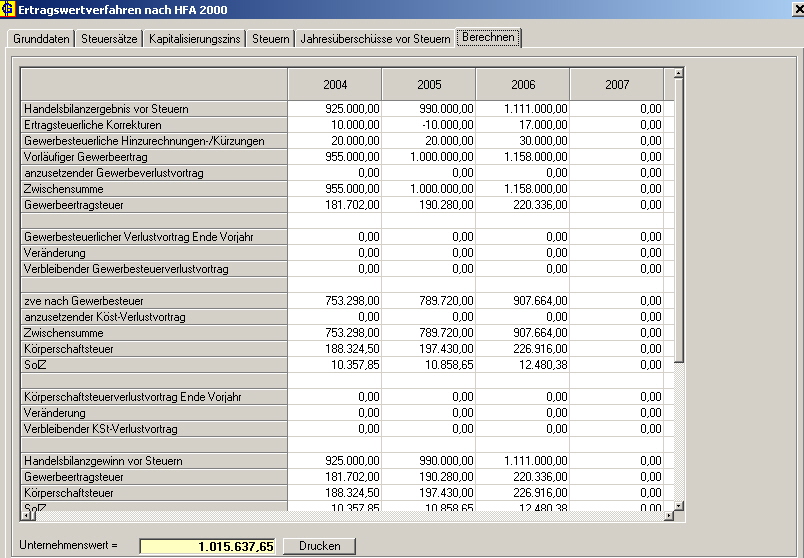Click the horizontal scrollbar left arrow
Viewport: 804px width, 558px height.
pos(27,514)
